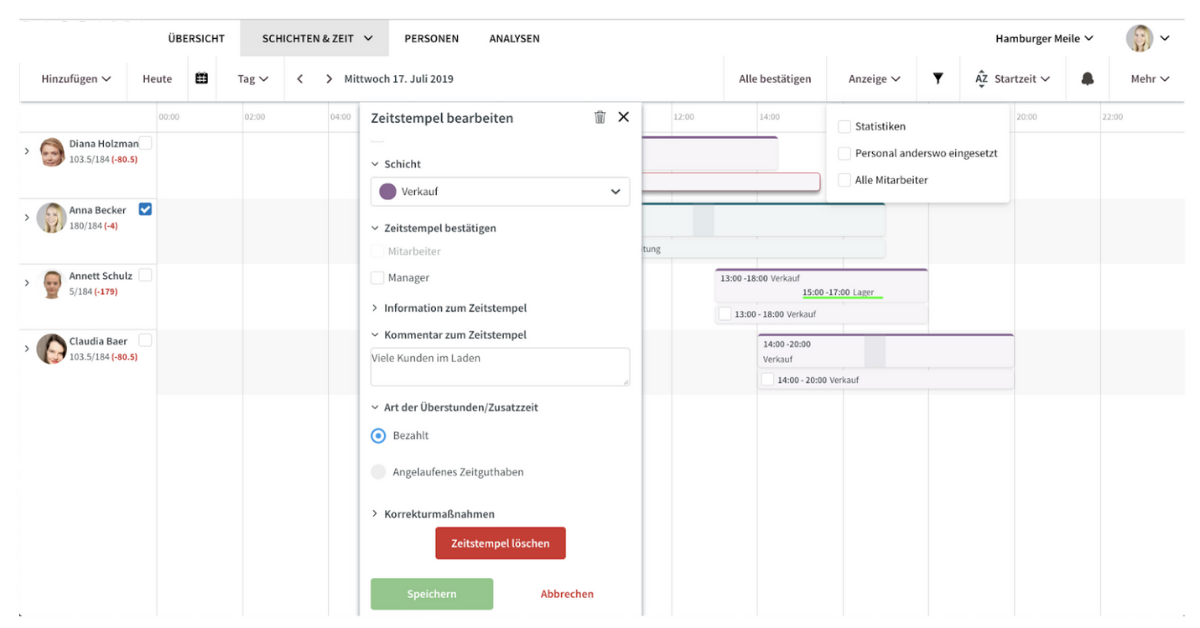Close the Zeitstempel bearbeiten panel
This screenshot has height=628, width=1200.
click(624, 117)
